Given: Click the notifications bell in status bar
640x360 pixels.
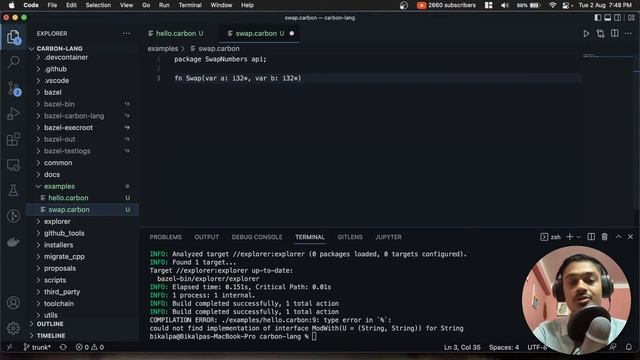Looking at the screenshot, I should tap(629, 347).
